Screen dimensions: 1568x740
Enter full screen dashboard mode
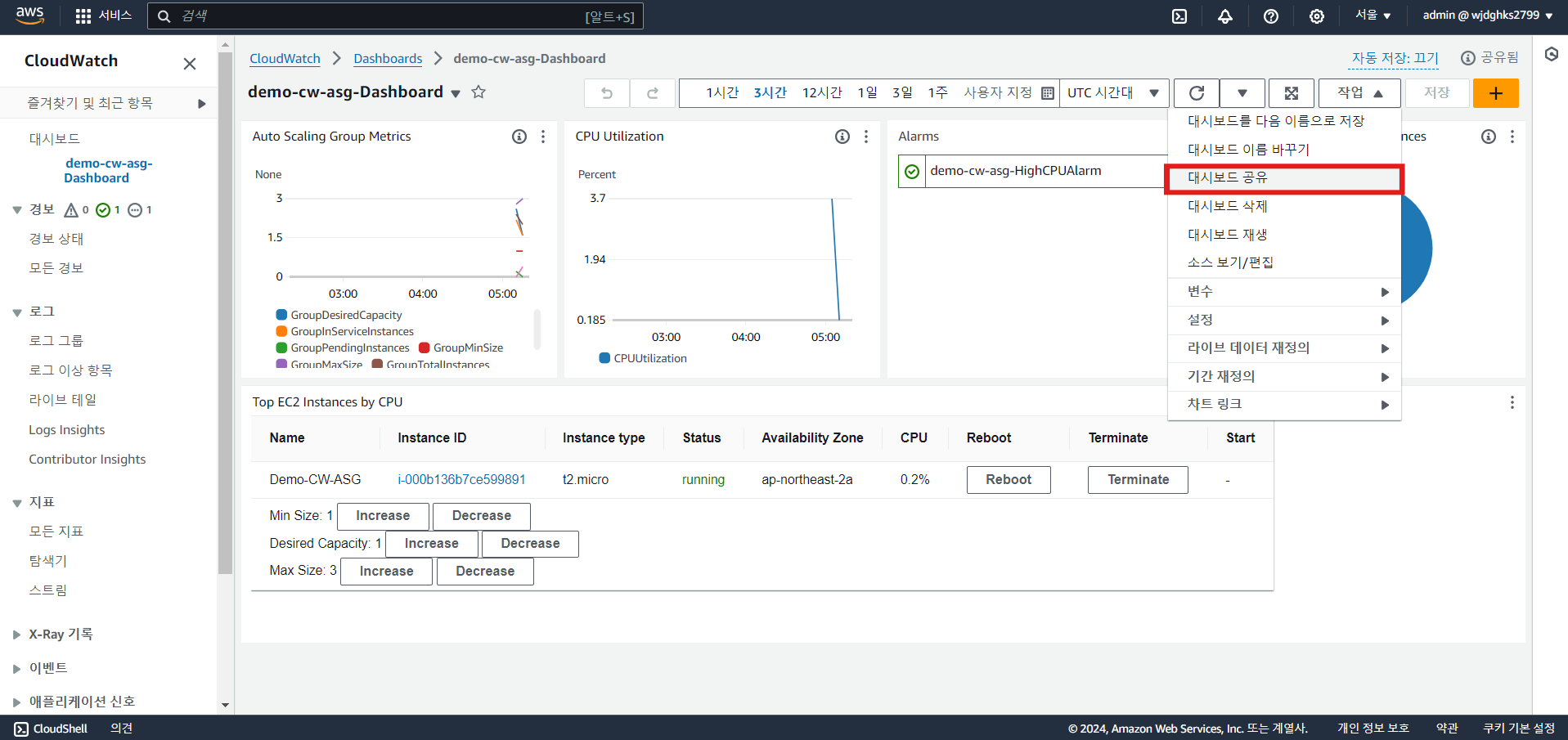coord(1292,93)
